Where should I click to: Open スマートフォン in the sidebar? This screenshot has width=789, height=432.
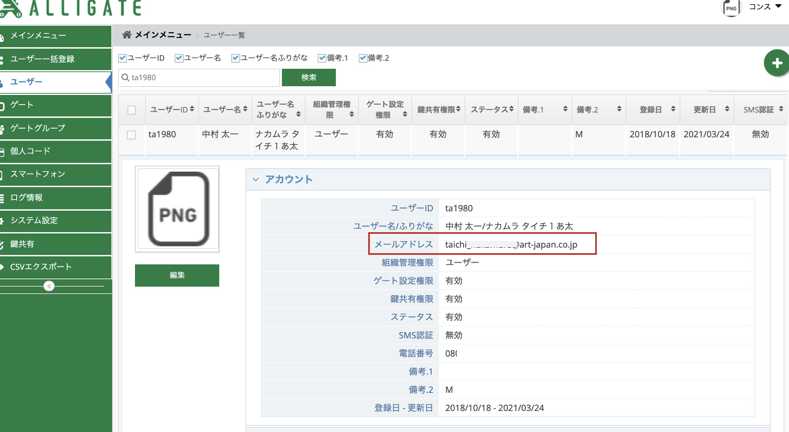point(55,175)
